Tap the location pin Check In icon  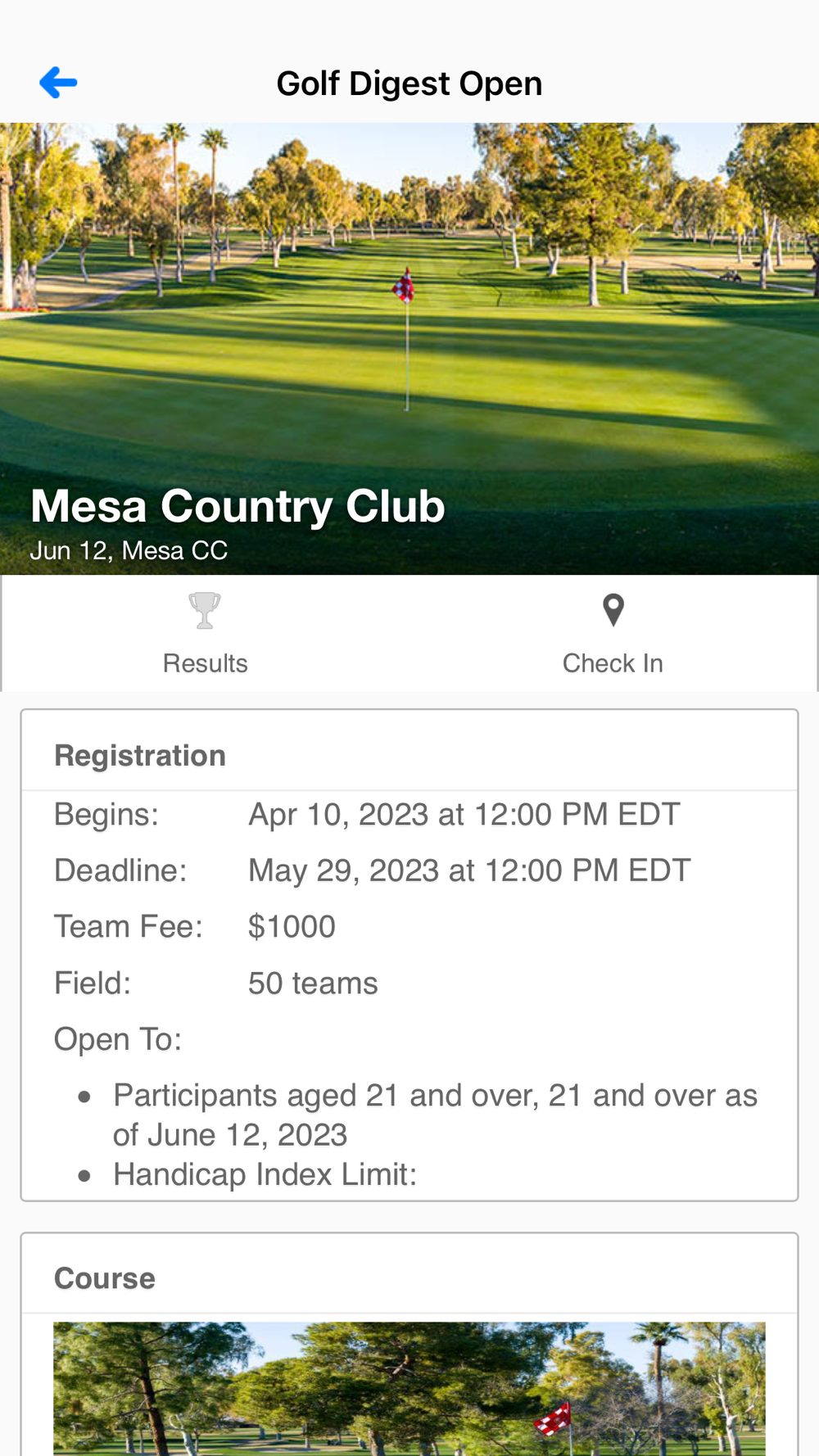[x=613, y=611]
